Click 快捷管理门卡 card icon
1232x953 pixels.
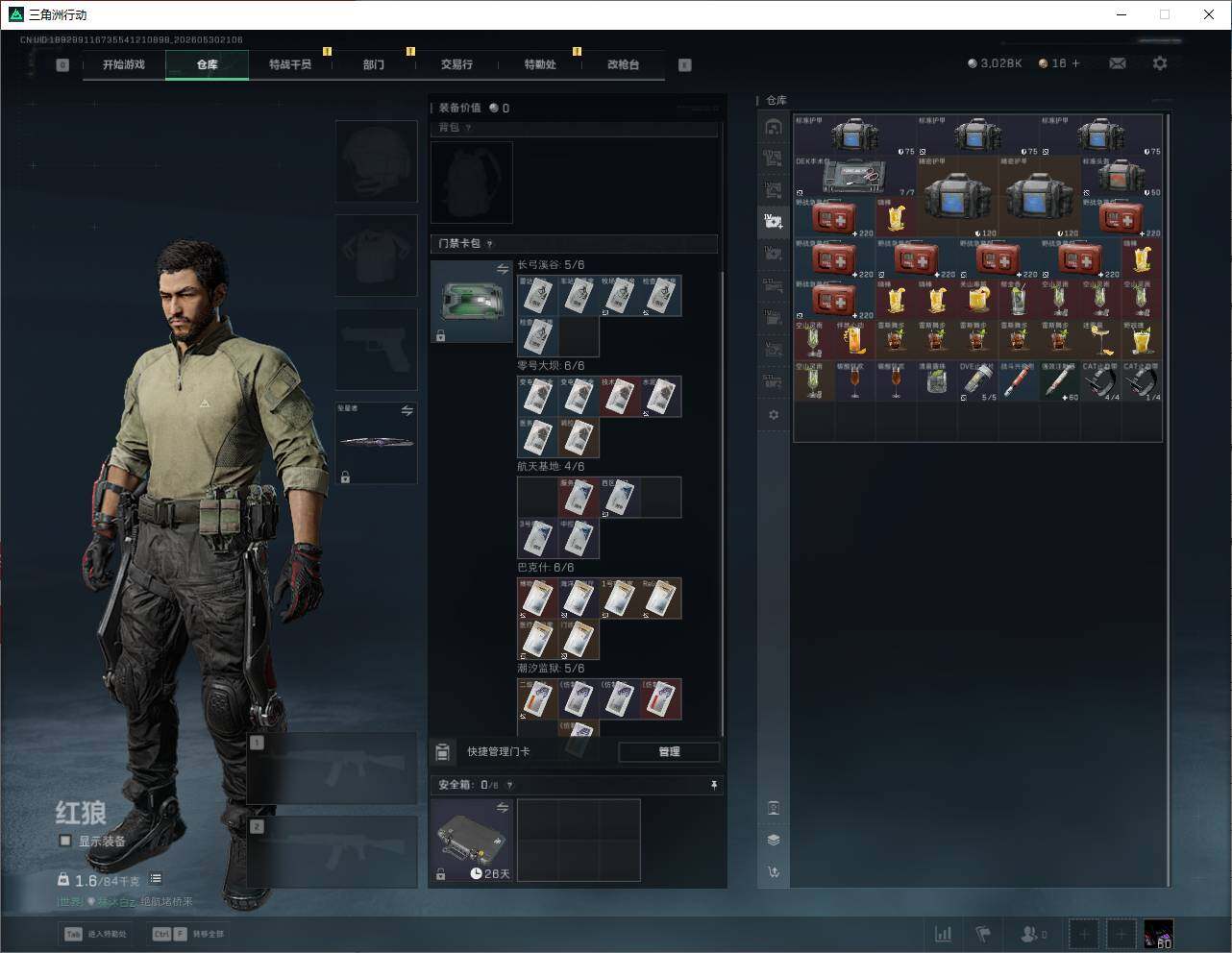coord(443,751)
